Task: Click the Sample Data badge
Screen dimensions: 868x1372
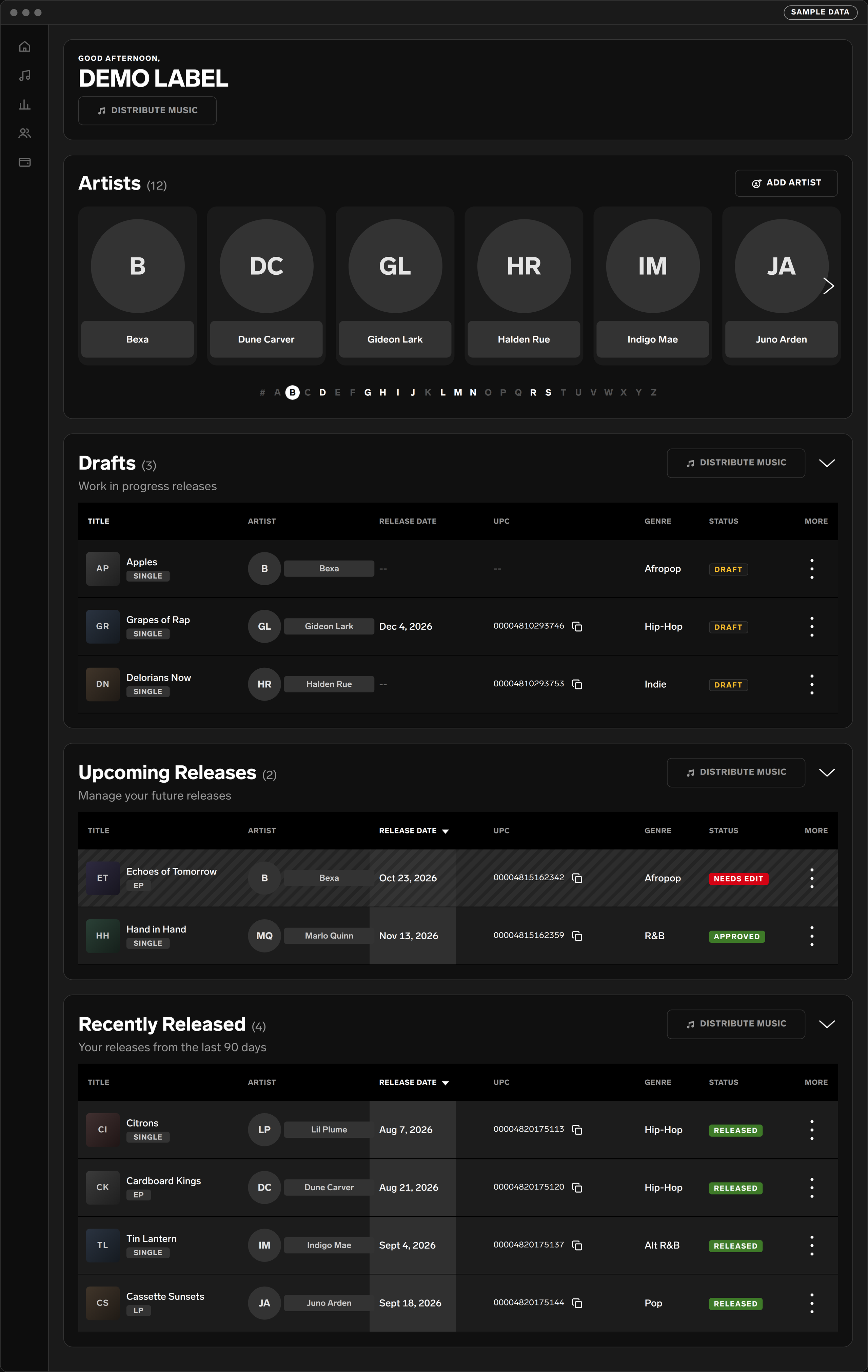Action: coord(820,12)
